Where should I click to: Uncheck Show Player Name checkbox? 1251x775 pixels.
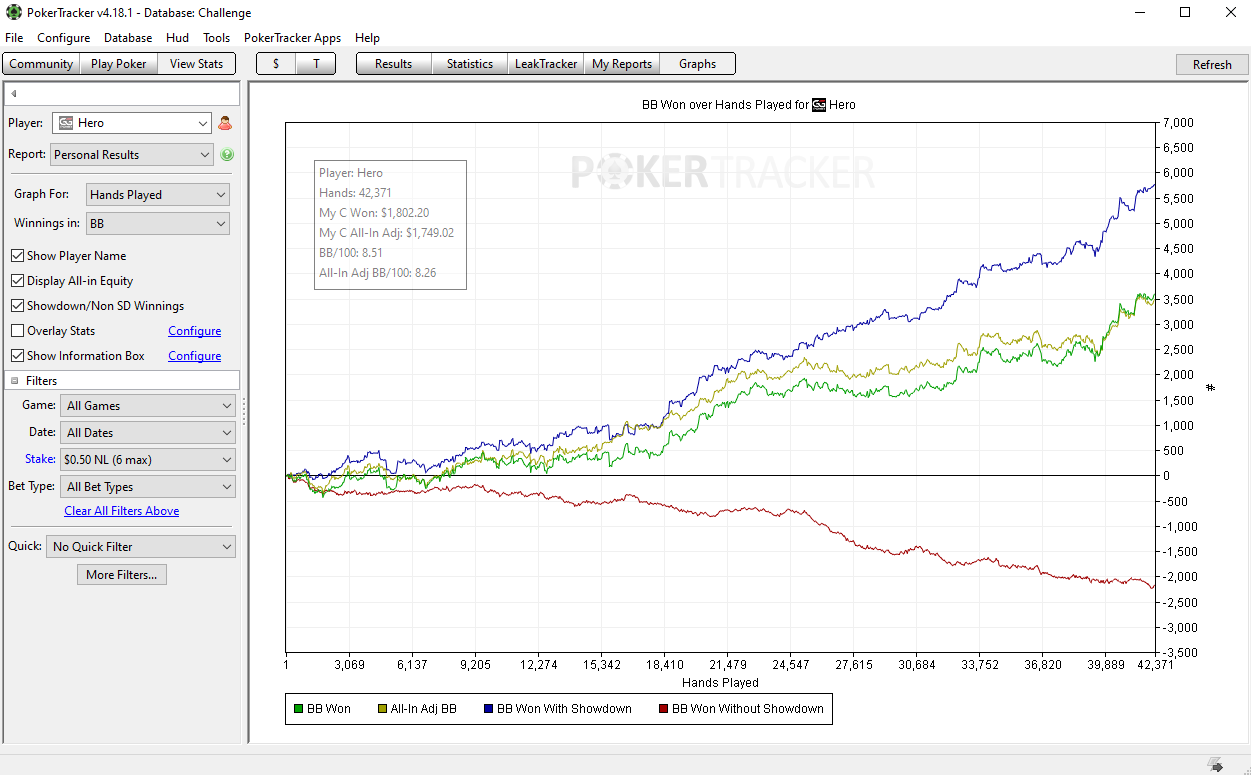click(17, 256)
